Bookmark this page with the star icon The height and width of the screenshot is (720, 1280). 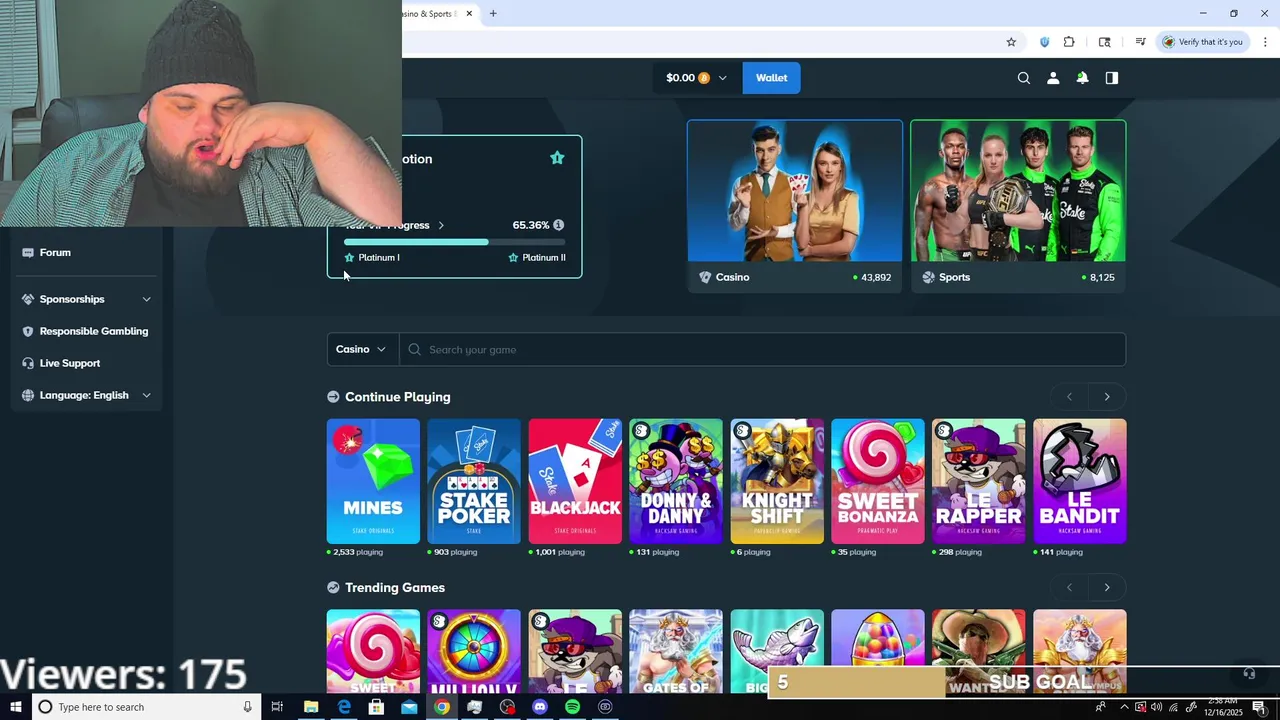(x=1011, y=42)
